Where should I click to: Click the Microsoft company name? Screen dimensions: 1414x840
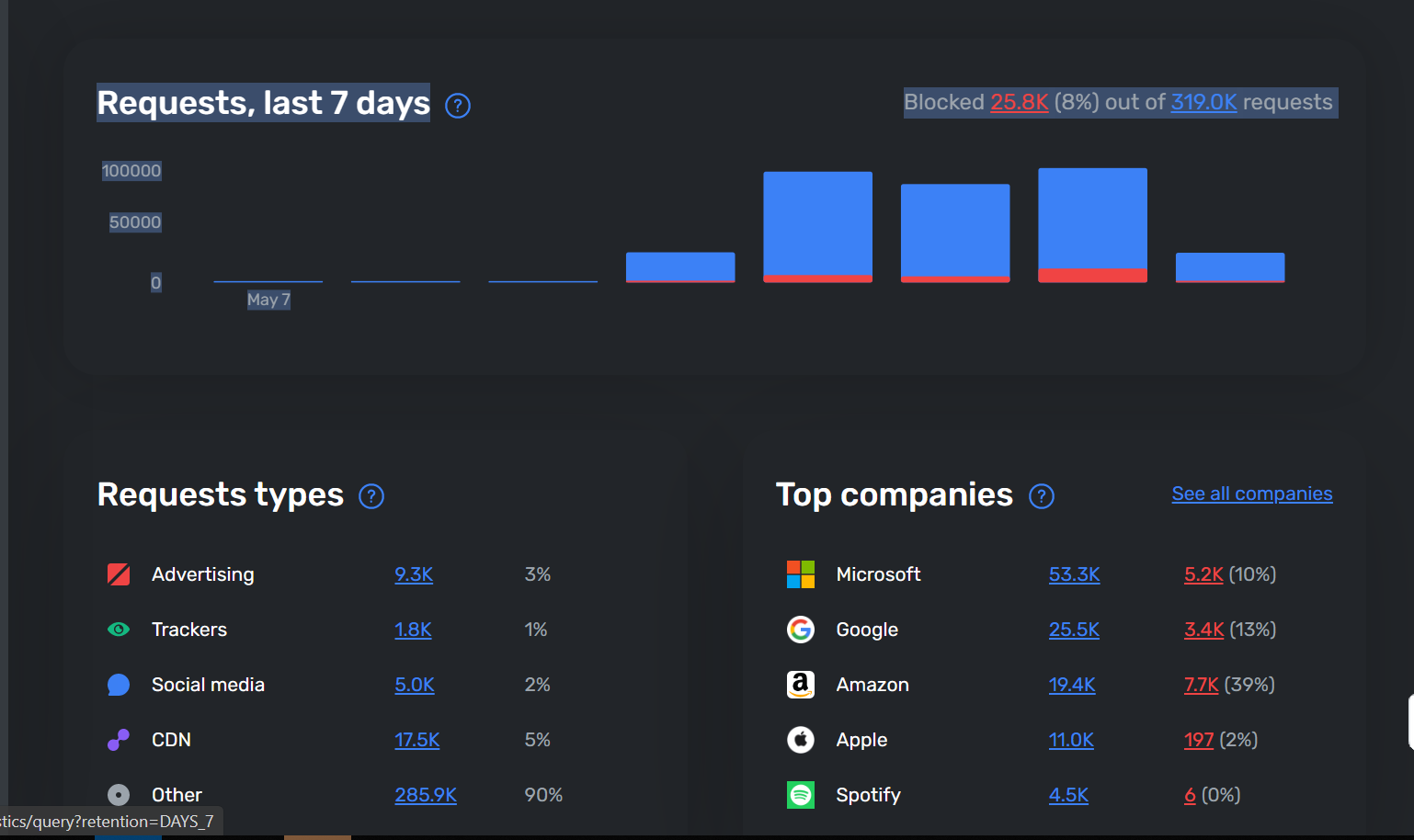click(x=878, y=574)
